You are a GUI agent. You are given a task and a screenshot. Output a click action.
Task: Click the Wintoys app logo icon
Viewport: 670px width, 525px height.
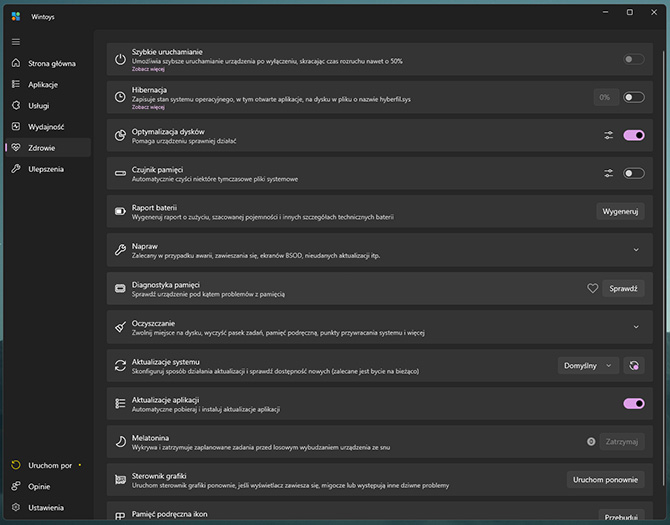coord(16,17)
